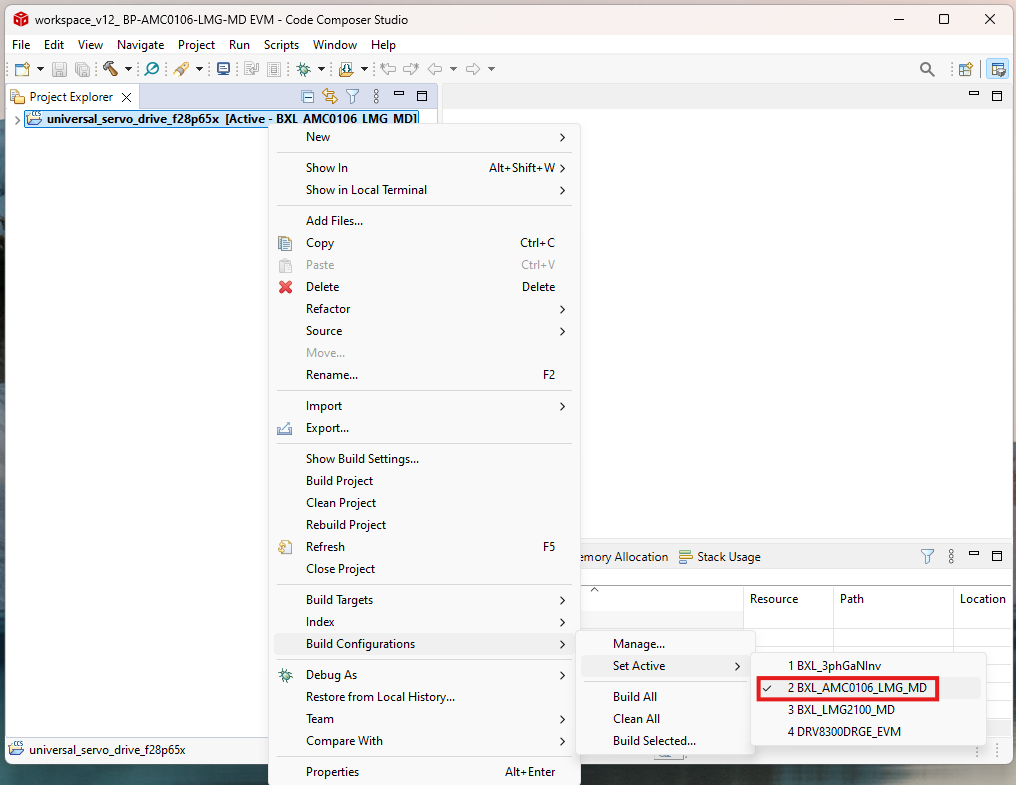The width and height of the screenshot is (1016, 785).
Task: Open the dropdown arrow beside the Debug icon
Action: click(321, 69)
